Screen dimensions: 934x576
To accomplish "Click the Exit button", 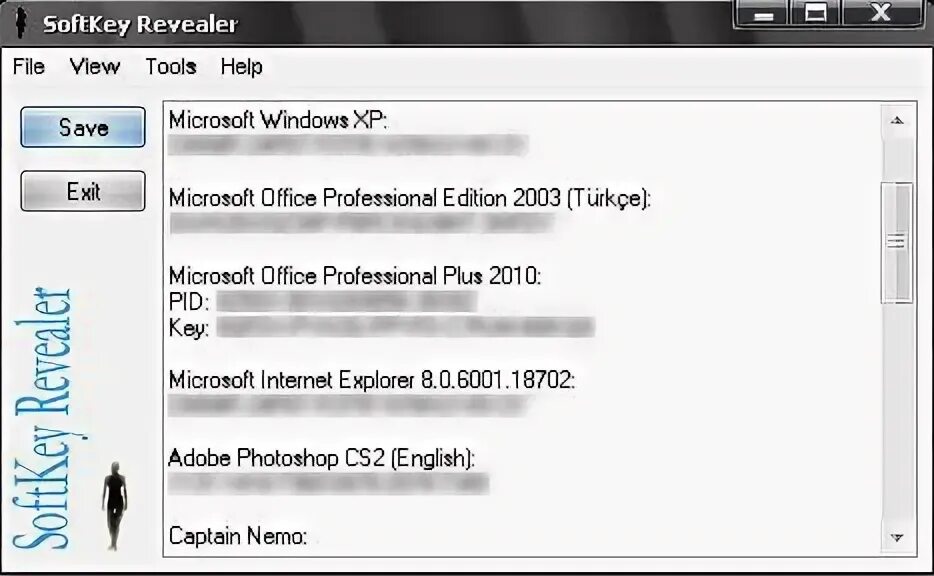I will (x=83, y=191).
